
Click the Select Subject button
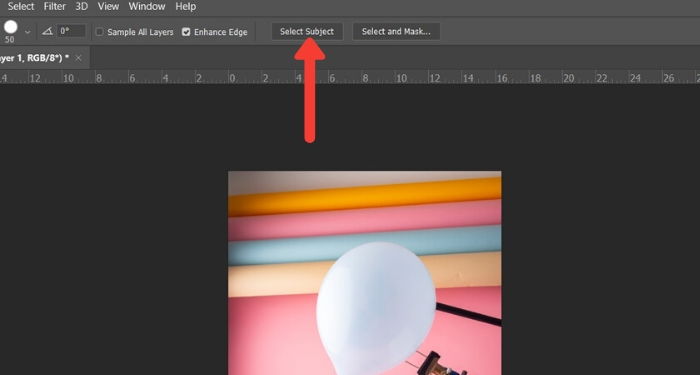click(307, 32)
